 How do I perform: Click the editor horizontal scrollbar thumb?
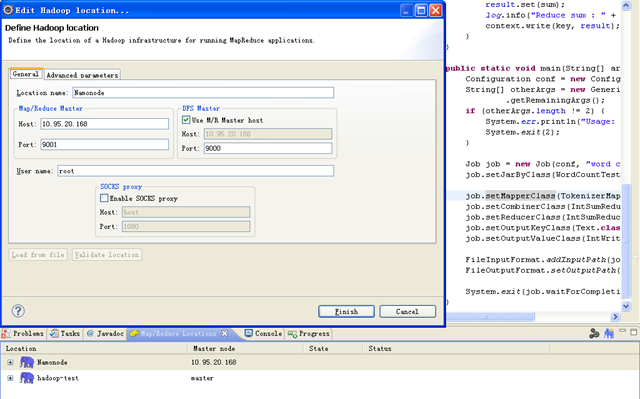tap(490, 317)
